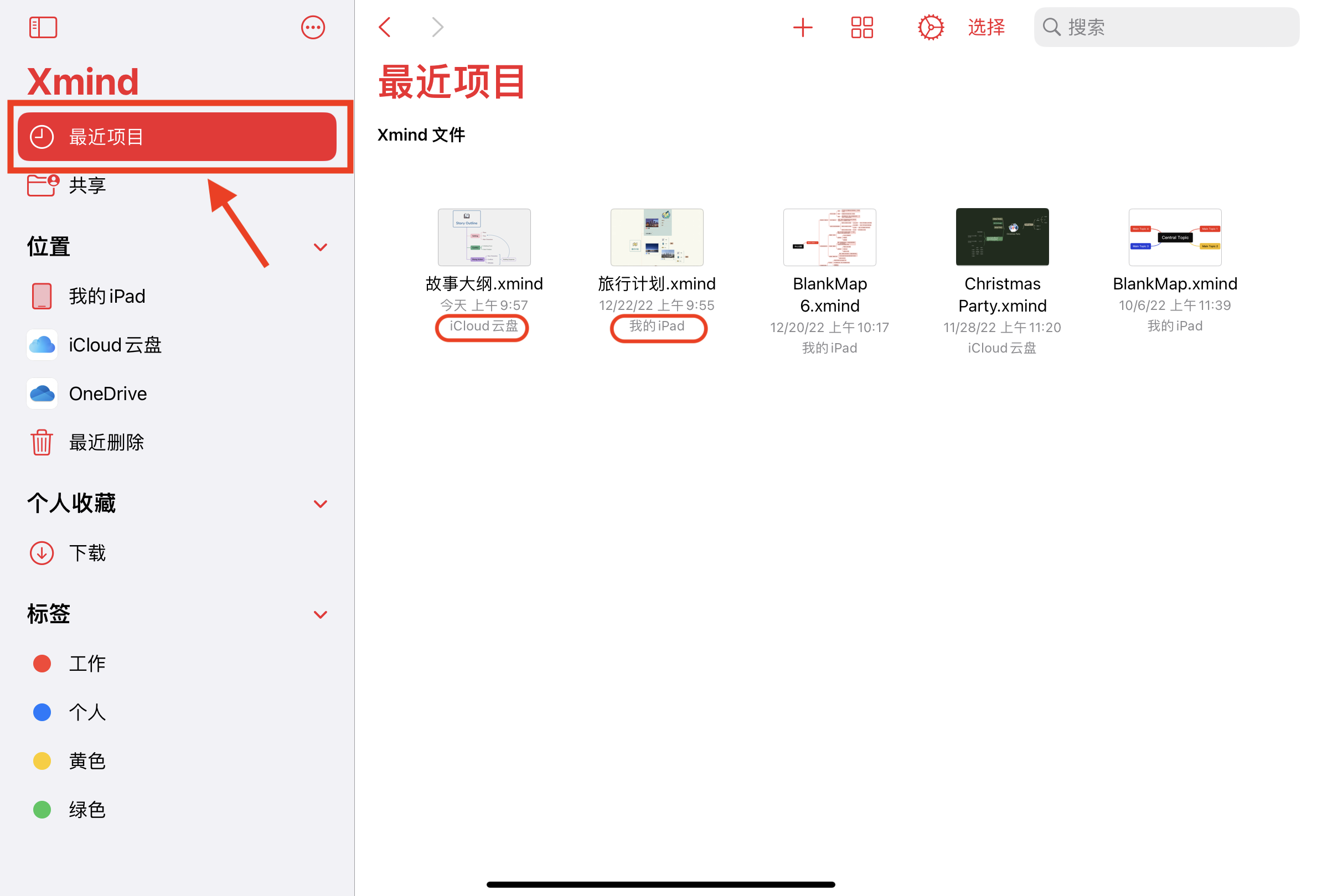1322x896 pixels.
Task: Toggle the sidebar panel icon
Action: tap(43, 27)
